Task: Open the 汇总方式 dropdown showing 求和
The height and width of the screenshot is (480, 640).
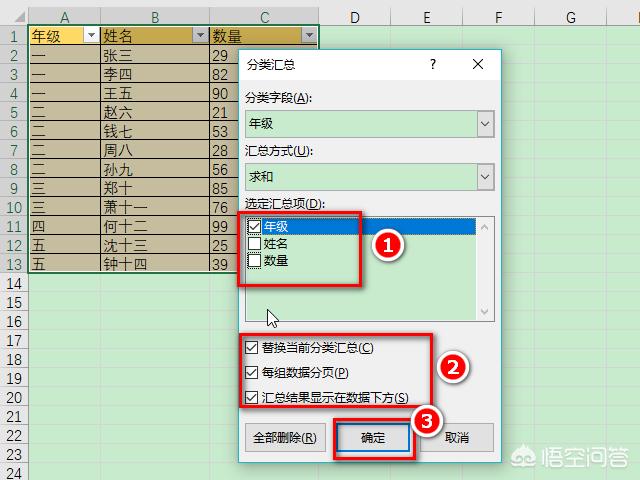Action: click(x=485, y=177)
